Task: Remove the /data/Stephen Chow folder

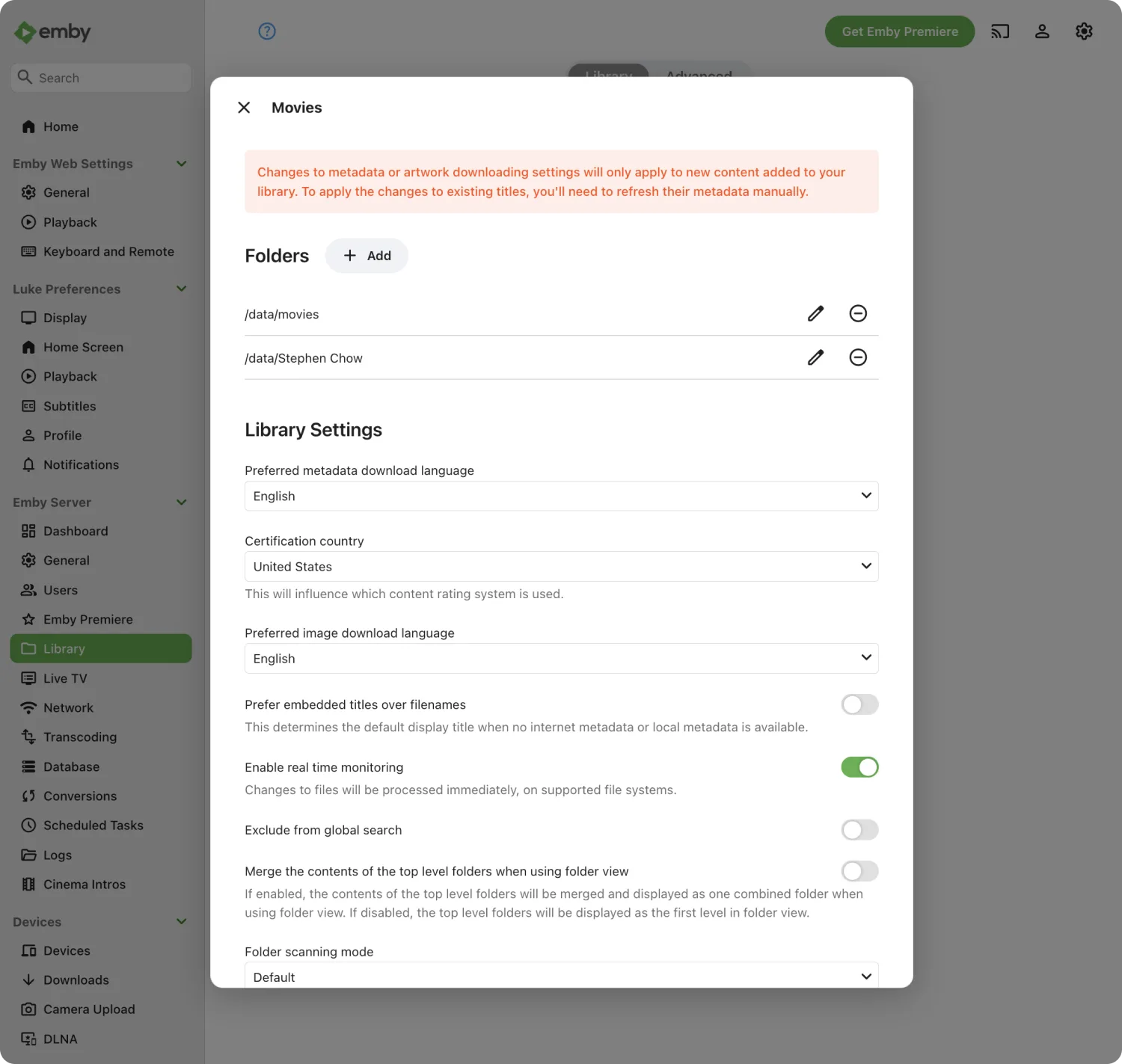Action: [858, 357]
